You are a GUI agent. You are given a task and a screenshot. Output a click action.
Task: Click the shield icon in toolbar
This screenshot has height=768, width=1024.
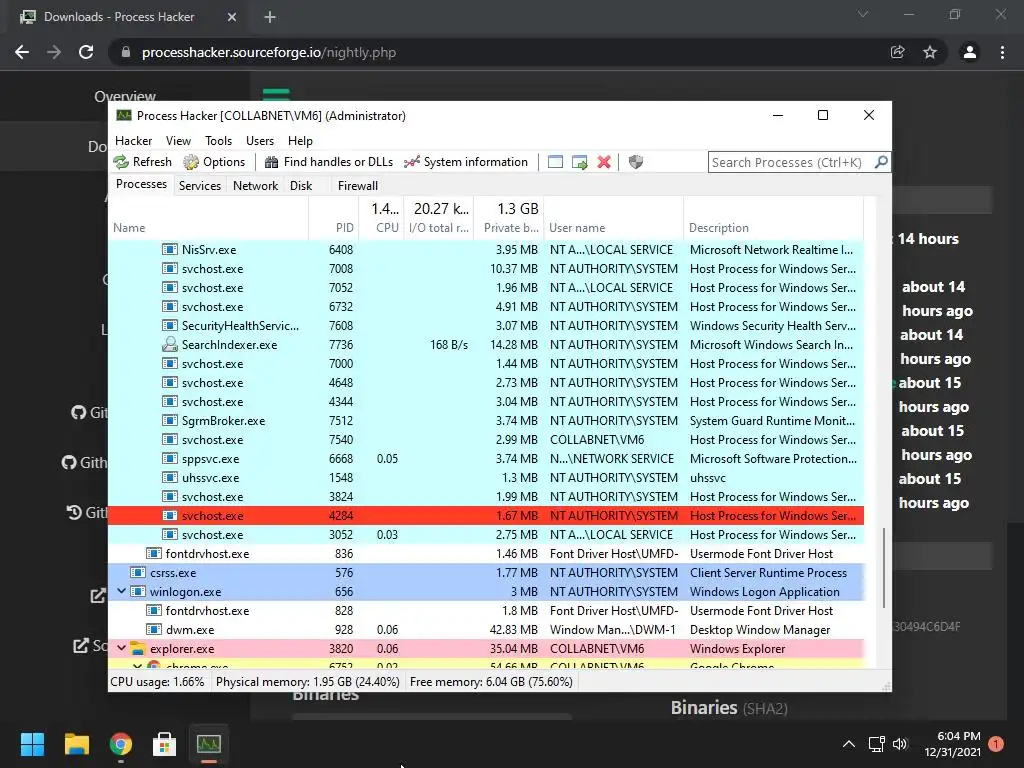pyautogui.click(x=635, y=162)
